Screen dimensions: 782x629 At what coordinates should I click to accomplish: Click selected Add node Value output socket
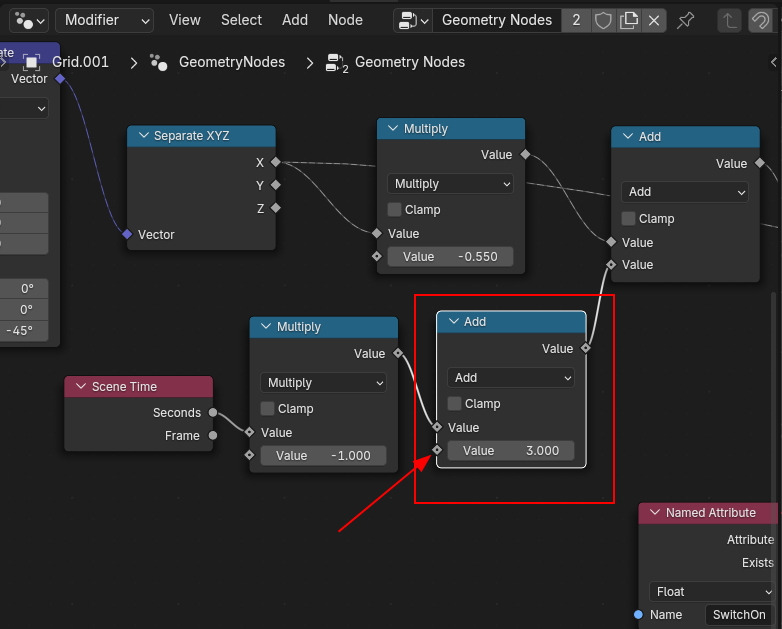tap(586, 348)
